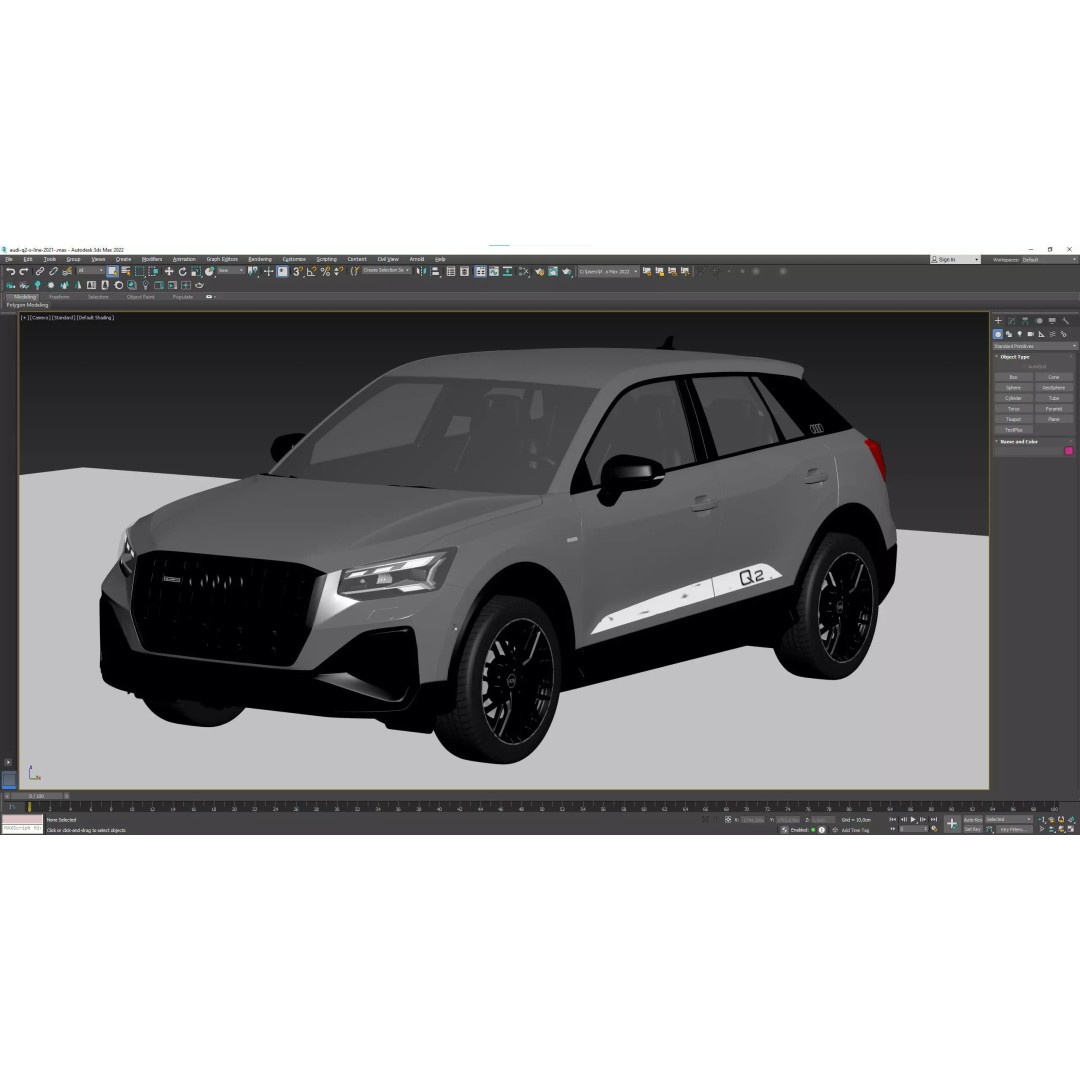Click the object name input field

(1028, 451)
